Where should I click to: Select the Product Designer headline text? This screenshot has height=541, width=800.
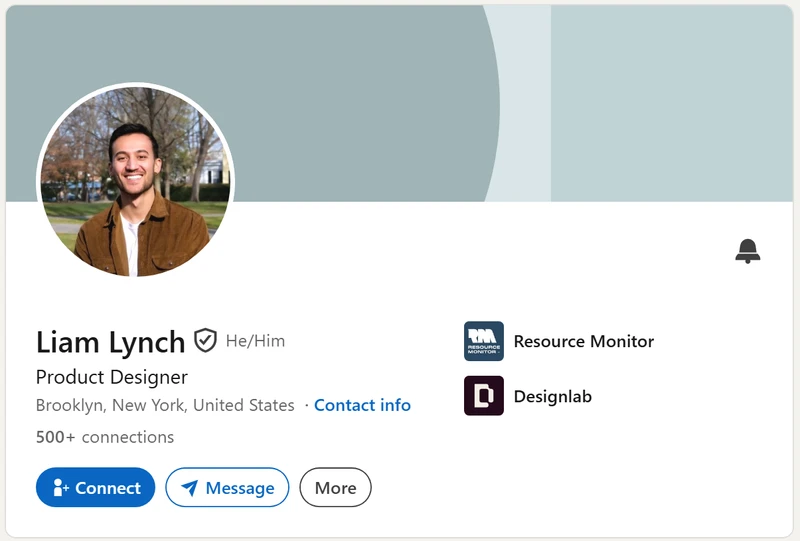point(112,377)
